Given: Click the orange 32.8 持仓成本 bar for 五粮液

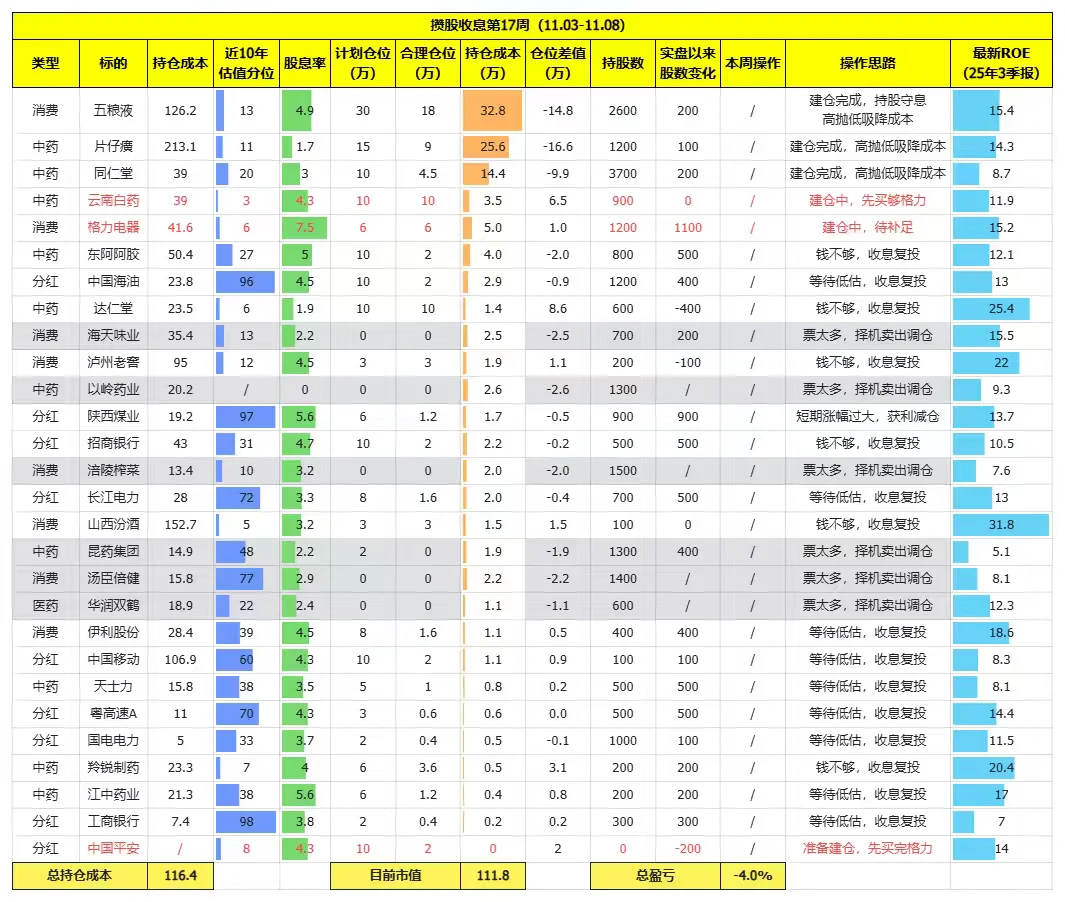Looking at the screenshot, I should (490, 112).
